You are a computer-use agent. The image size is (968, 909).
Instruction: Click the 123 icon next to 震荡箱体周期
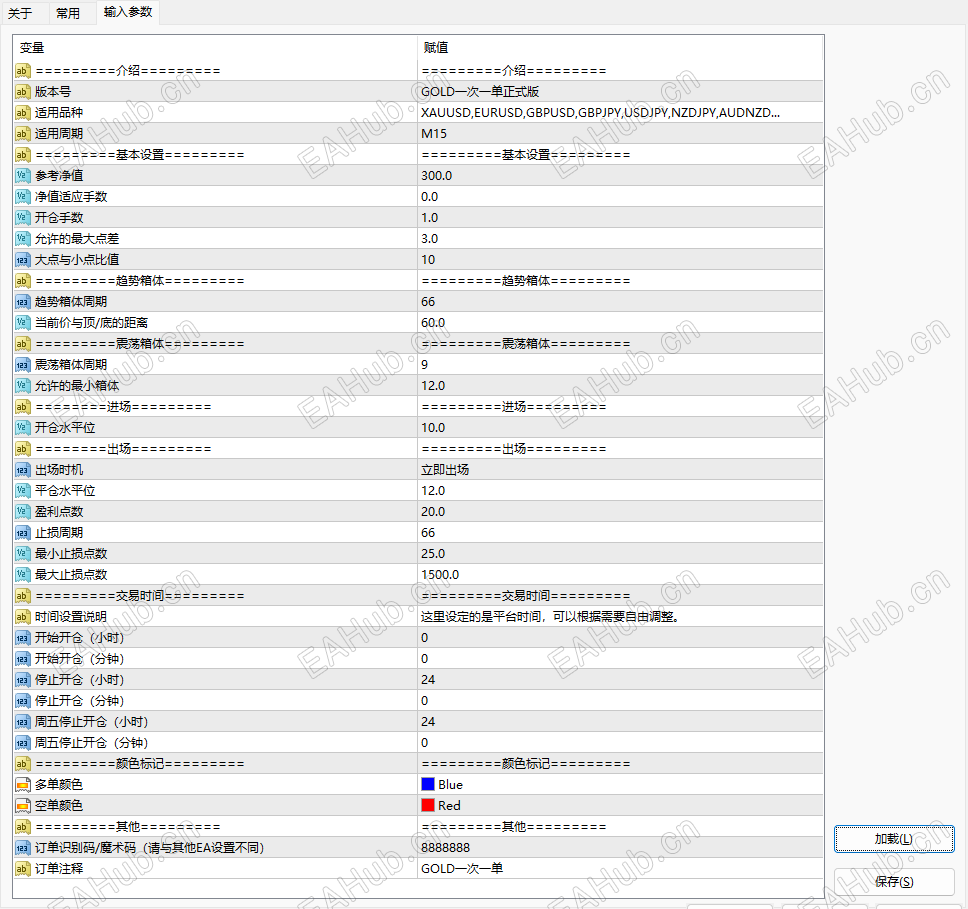[x=21, y=364]
